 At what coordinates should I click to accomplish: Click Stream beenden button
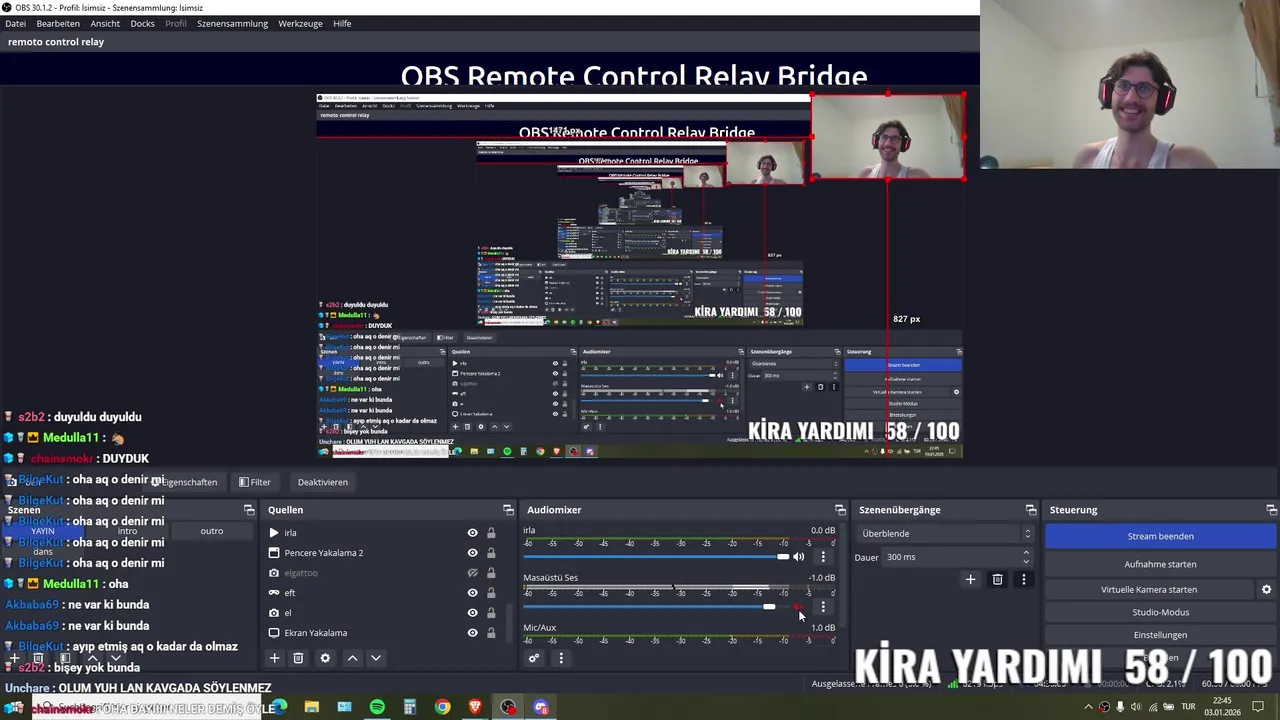pyautogui.click(x=1161, y=536)
